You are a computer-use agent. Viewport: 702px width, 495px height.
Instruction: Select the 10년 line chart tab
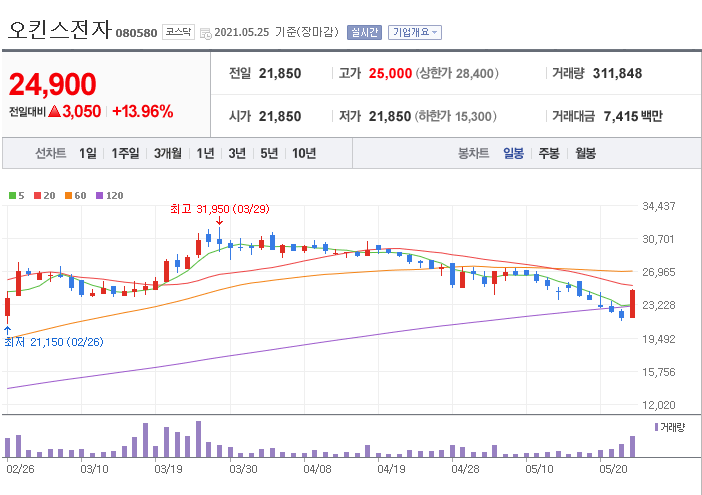[304, 154]
